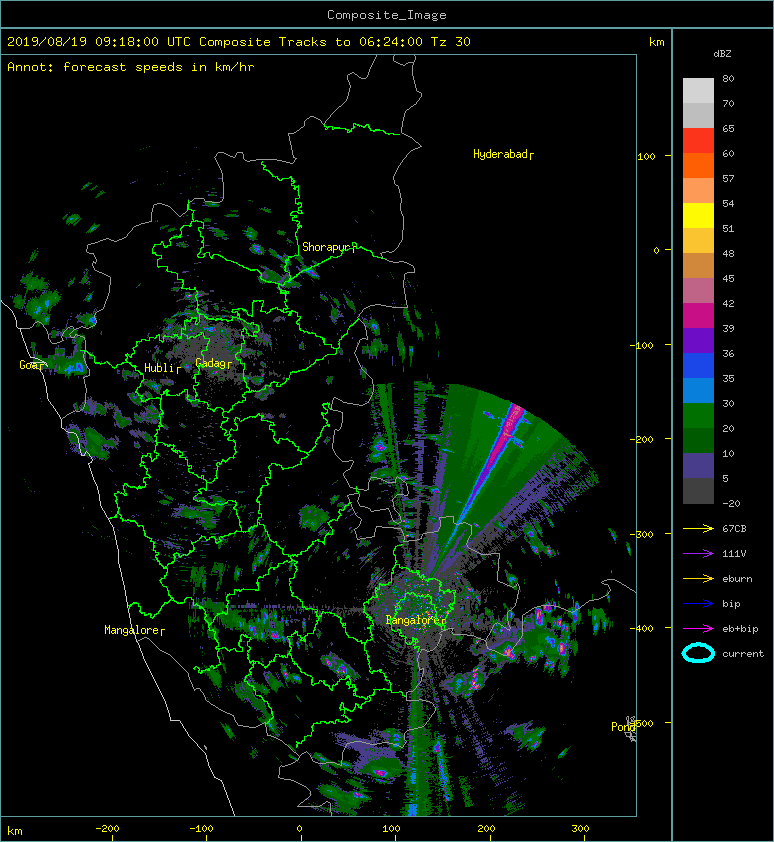Click the Hyderabad city label
Screen dimensions: 774x842
tap(501, 154)
